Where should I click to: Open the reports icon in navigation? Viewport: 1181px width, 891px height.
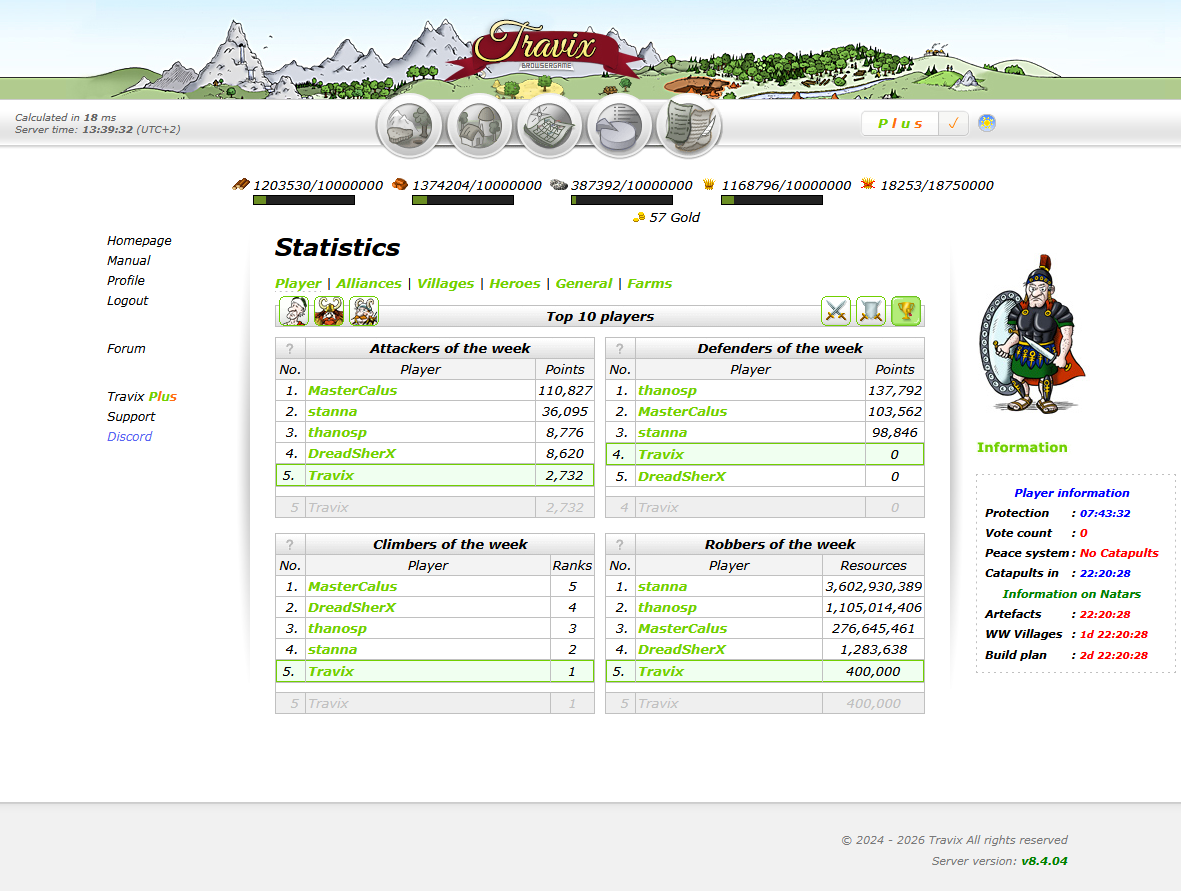pos(687,125)
